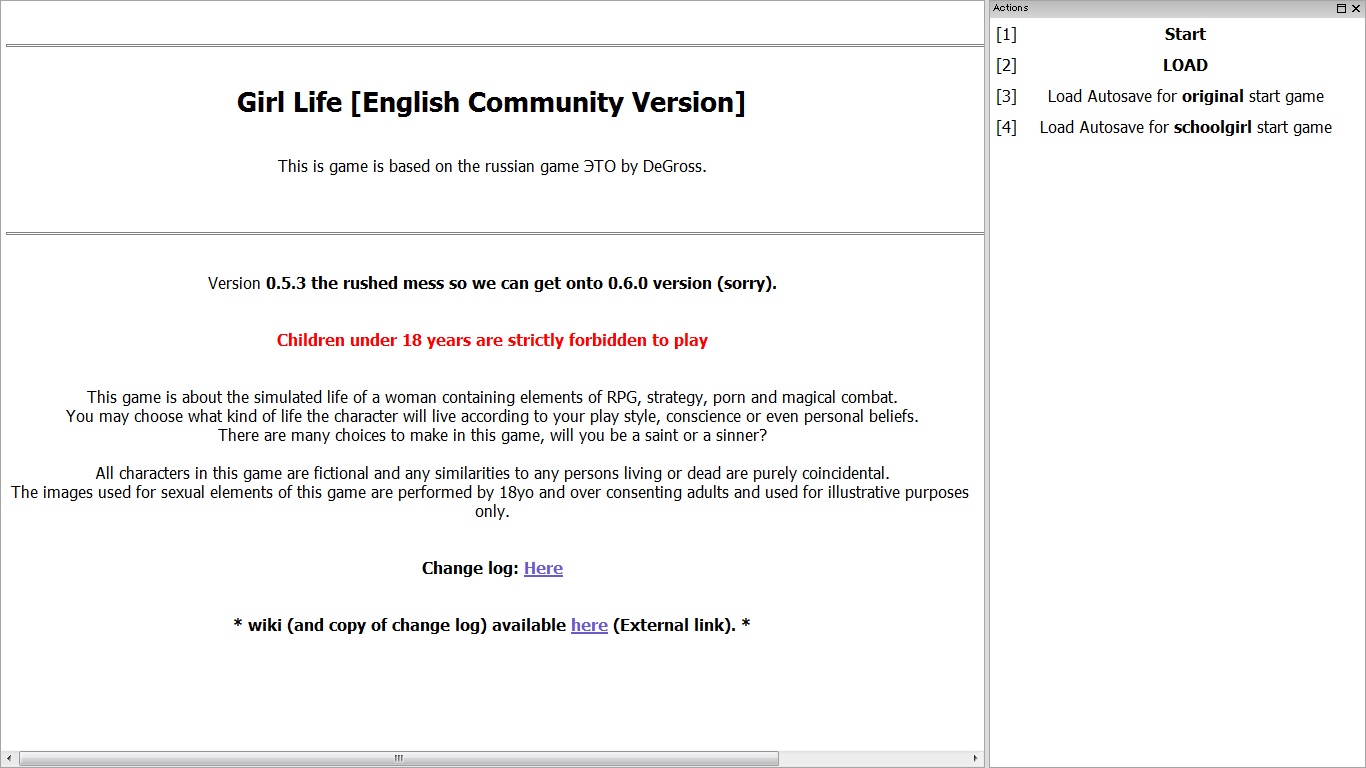1366x768 pixels.
Task: Click the [4] shortcut number
Action: [x=1006, y=127]
